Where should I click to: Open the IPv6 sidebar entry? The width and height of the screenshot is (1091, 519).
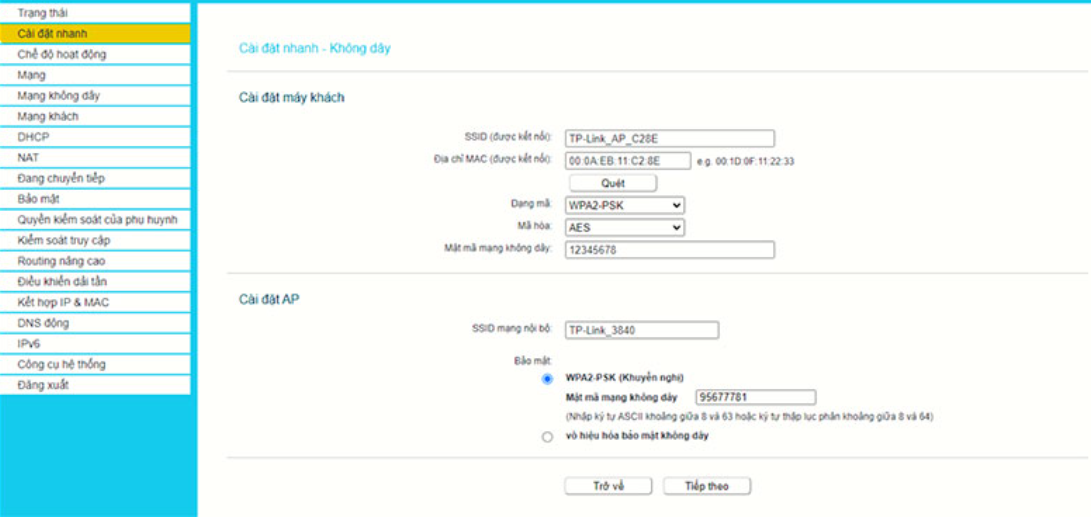click(x=95, y=344)
